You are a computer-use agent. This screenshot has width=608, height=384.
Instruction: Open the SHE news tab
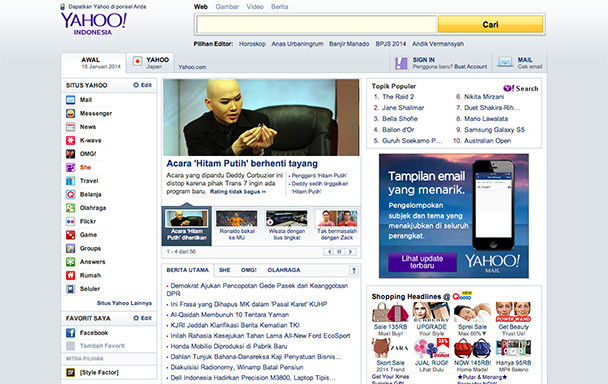225,270
